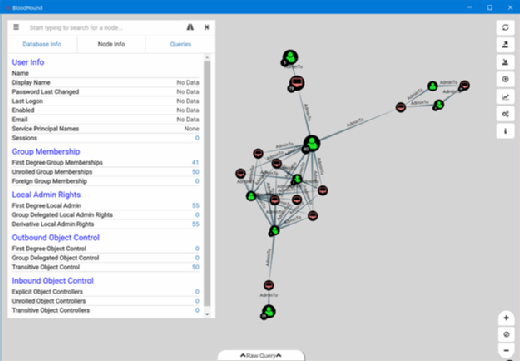The height and width of the screenshot is (361, 520).
Task: Click Group Delegated Object Control value
Action: pos(197,258)
